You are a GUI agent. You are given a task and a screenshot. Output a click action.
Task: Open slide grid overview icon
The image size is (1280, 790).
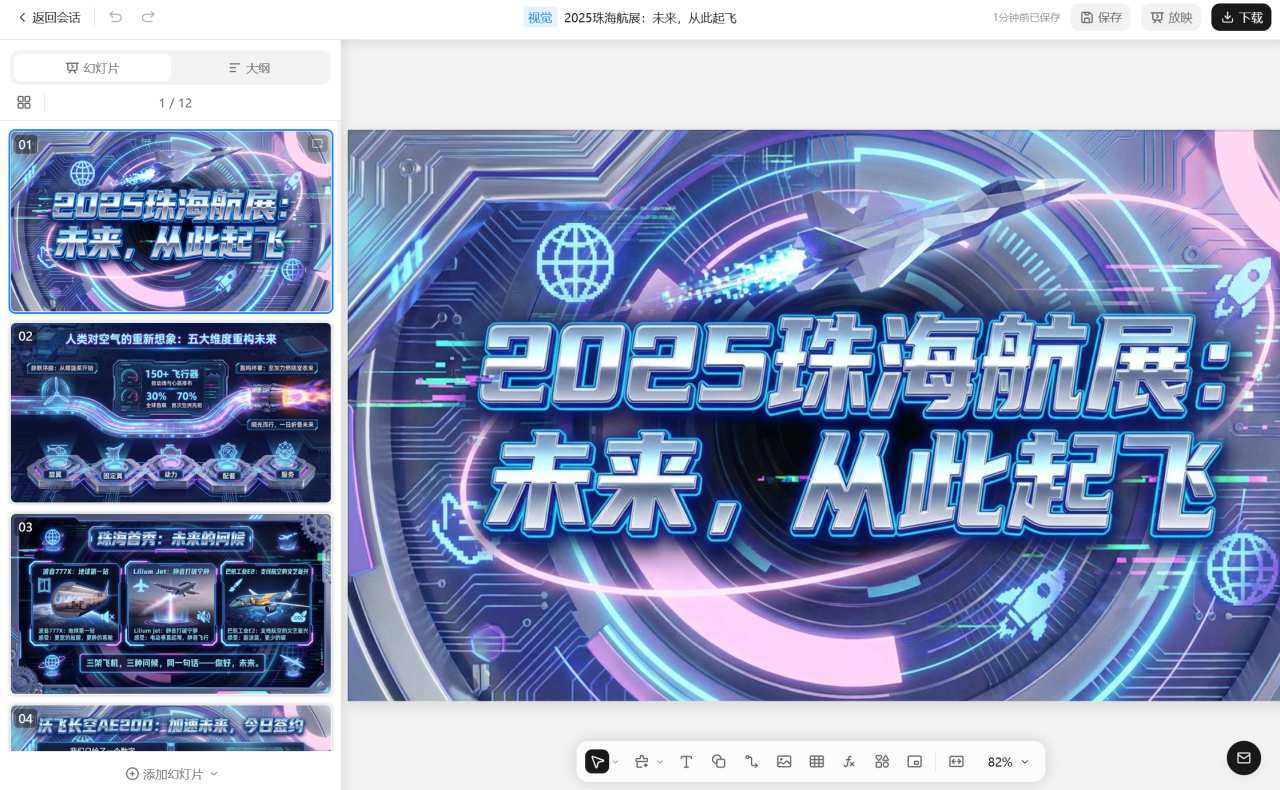(24, 102)
